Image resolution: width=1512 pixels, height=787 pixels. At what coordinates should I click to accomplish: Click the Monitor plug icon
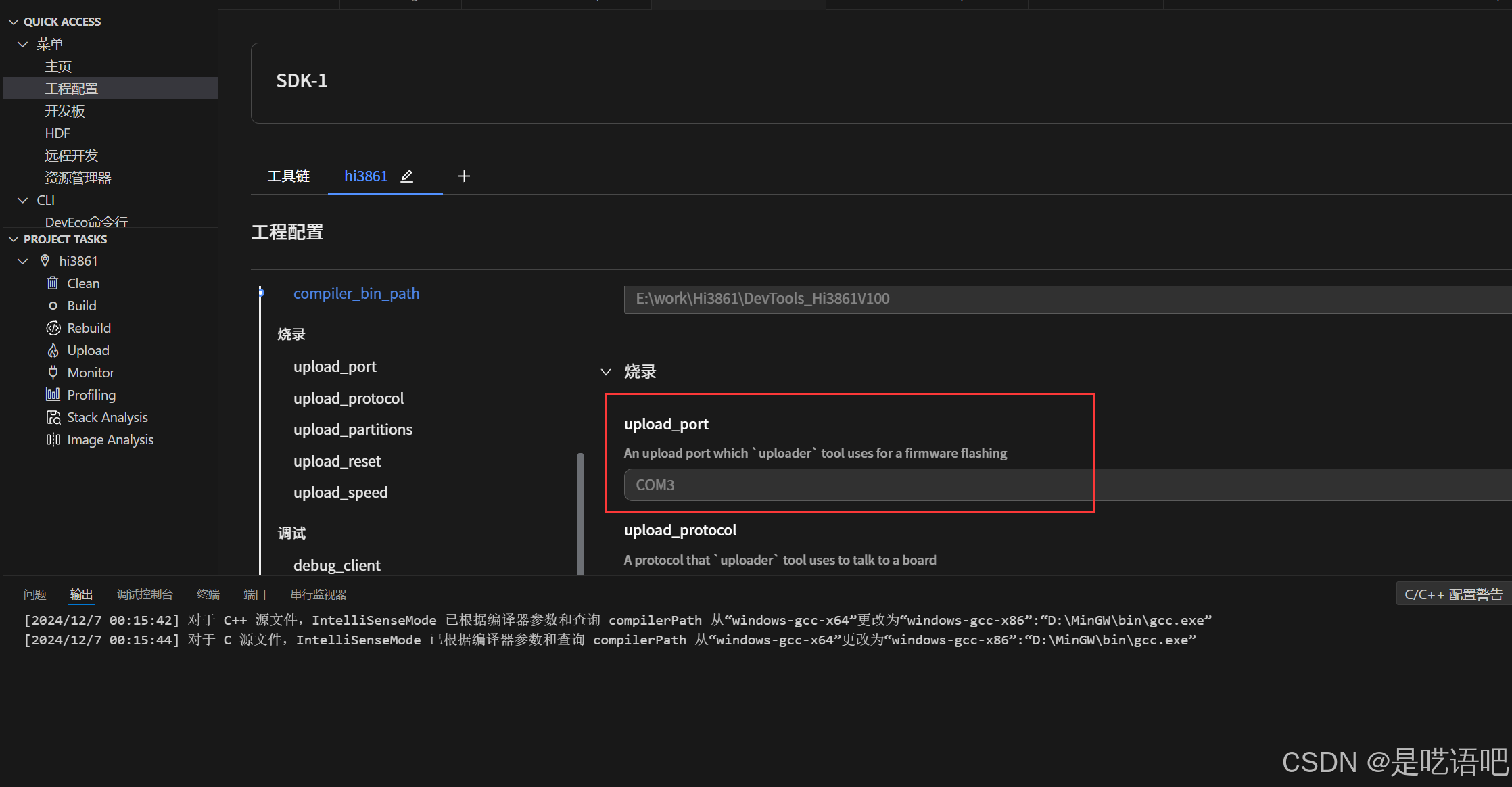click(53, 373)
